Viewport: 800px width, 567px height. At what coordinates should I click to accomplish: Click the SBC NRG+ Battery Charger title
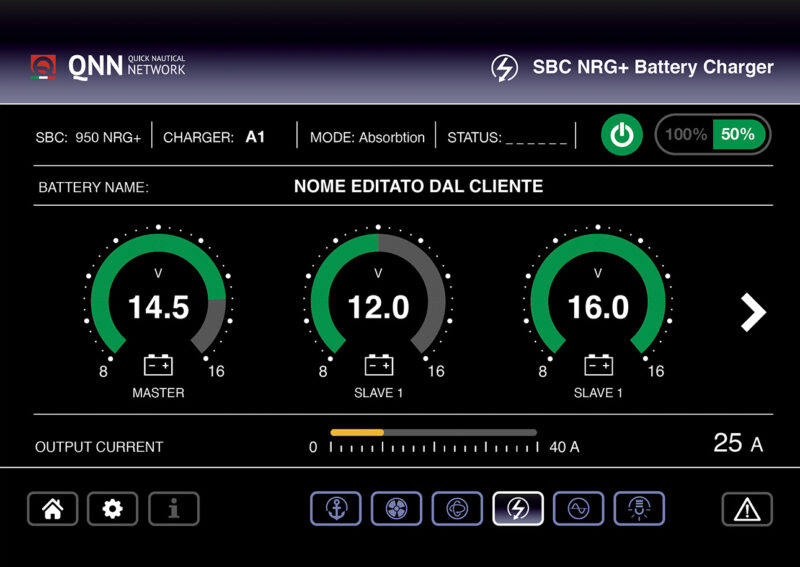click(653, 67)
